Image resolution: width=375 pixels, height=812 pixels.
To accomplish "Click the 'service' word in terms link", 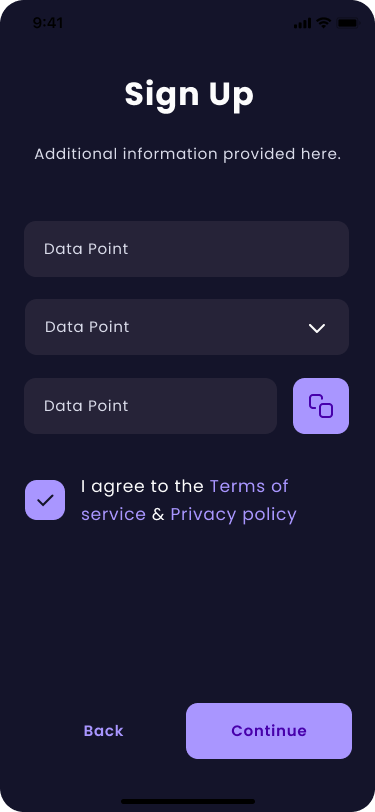I will click(x=113, y=515).
